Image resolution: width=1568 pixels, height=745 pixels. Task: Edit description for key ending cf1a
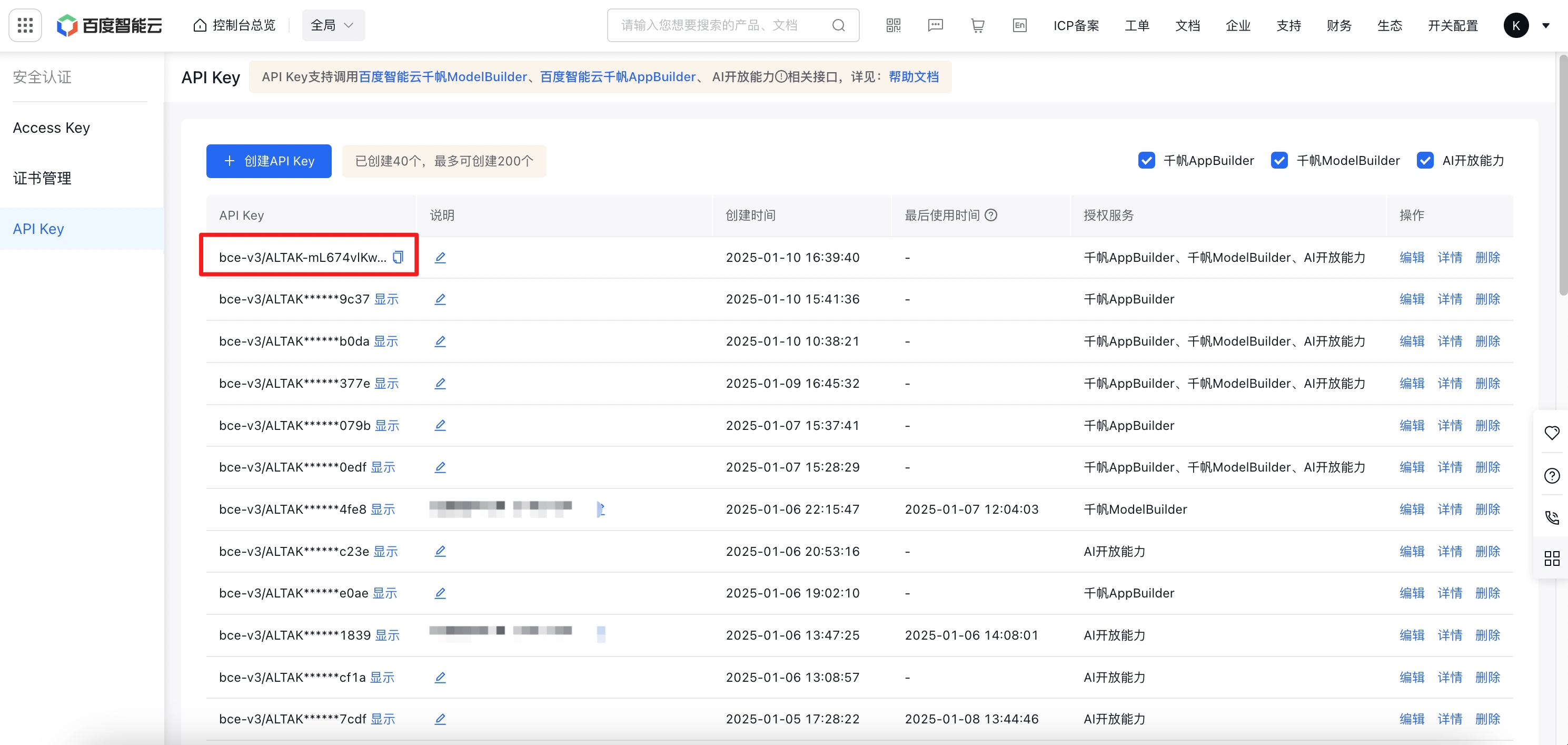tap(440, 678)
